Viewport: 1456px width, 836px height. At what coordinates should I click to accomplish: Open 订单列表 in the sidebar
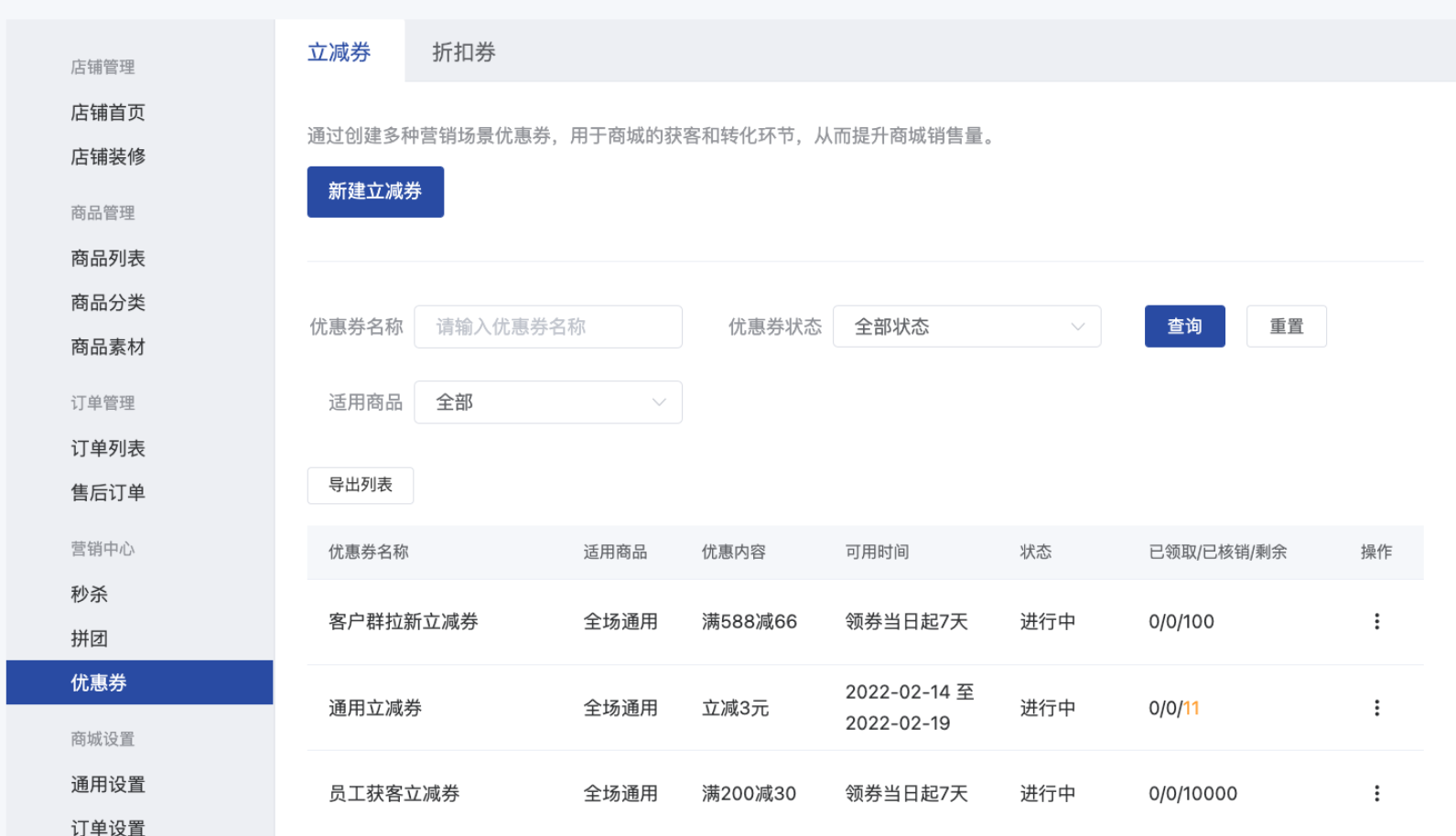click(x=108, y=448)
